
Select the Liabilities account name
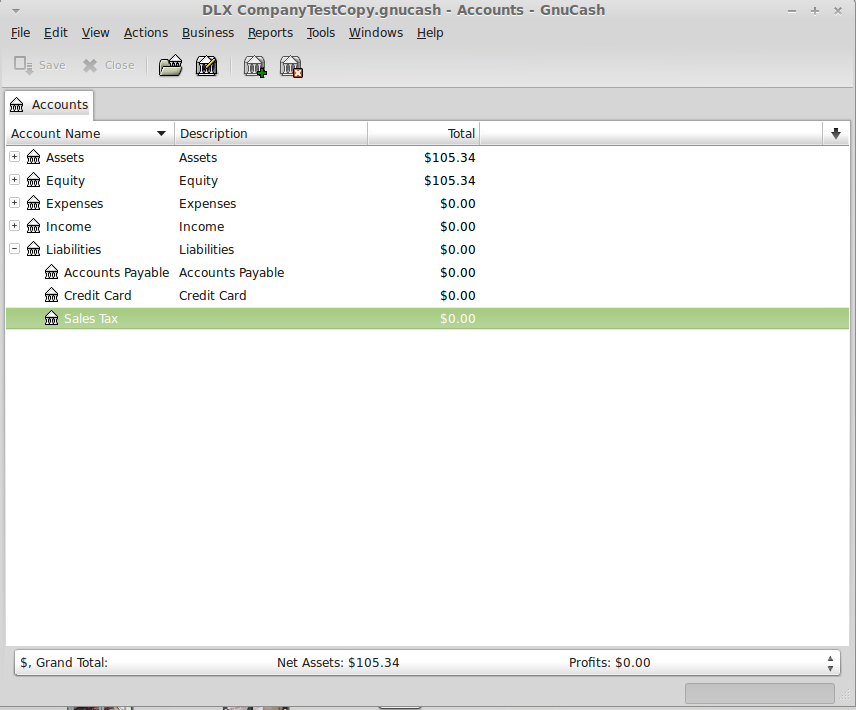pyautogui.click(x=74, y=249)
